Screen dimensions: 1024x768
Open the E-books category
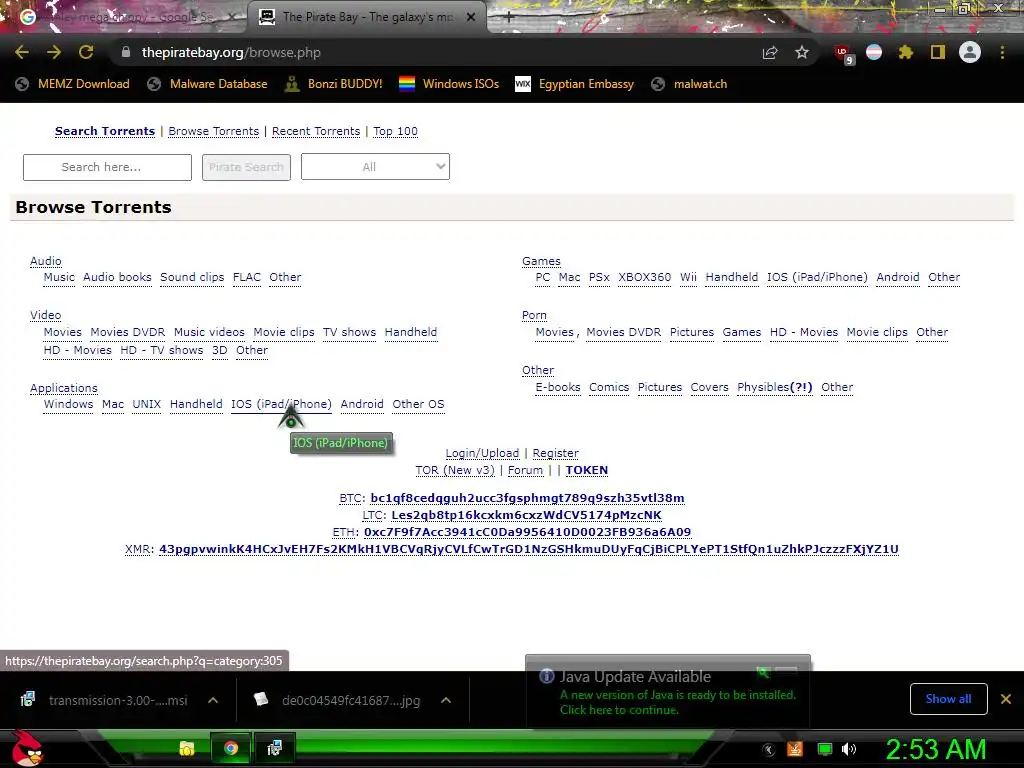coord(558,387)
